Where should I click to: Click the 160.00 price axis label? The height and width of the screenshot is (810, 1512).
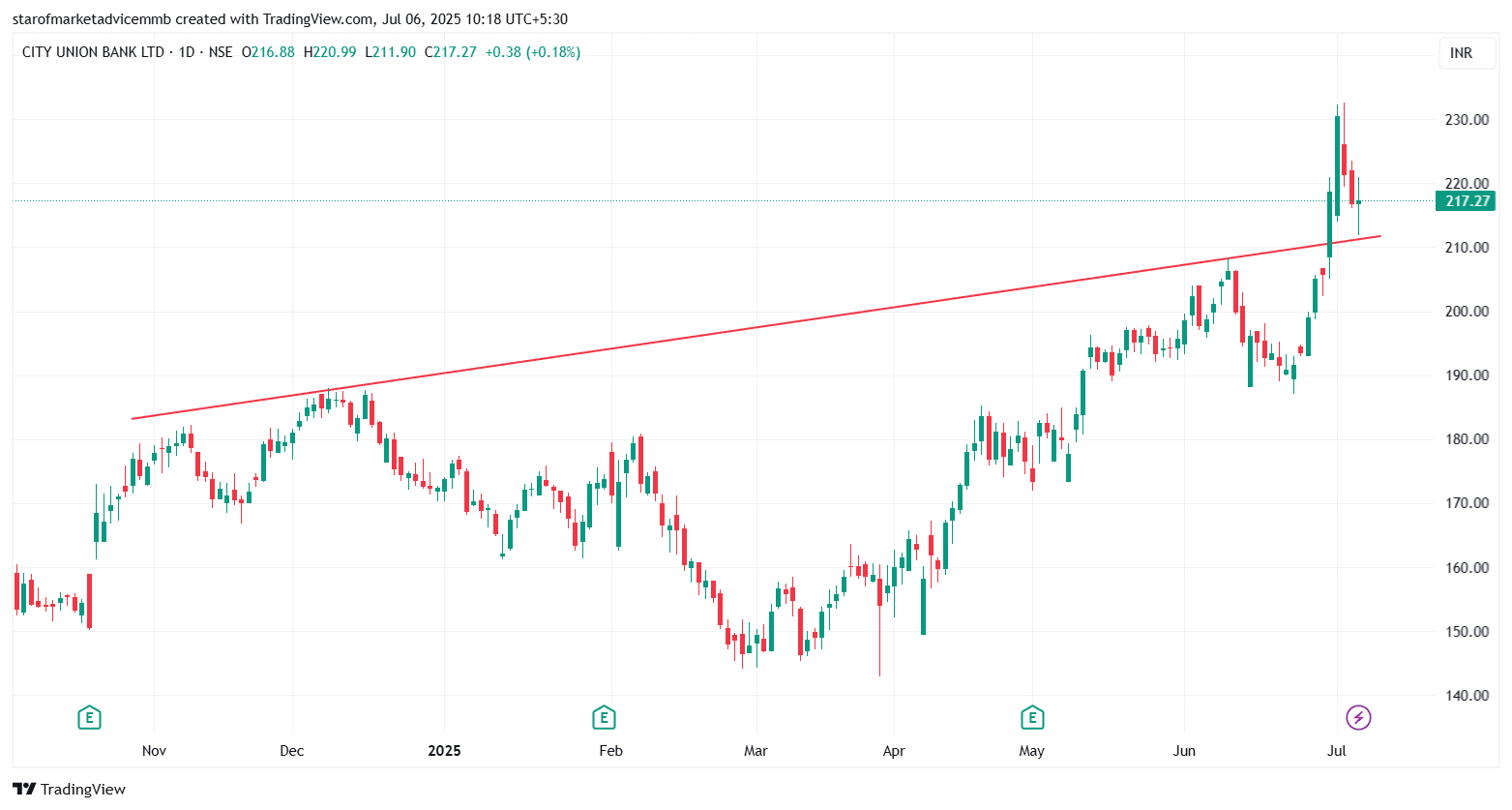(1467, 568)
